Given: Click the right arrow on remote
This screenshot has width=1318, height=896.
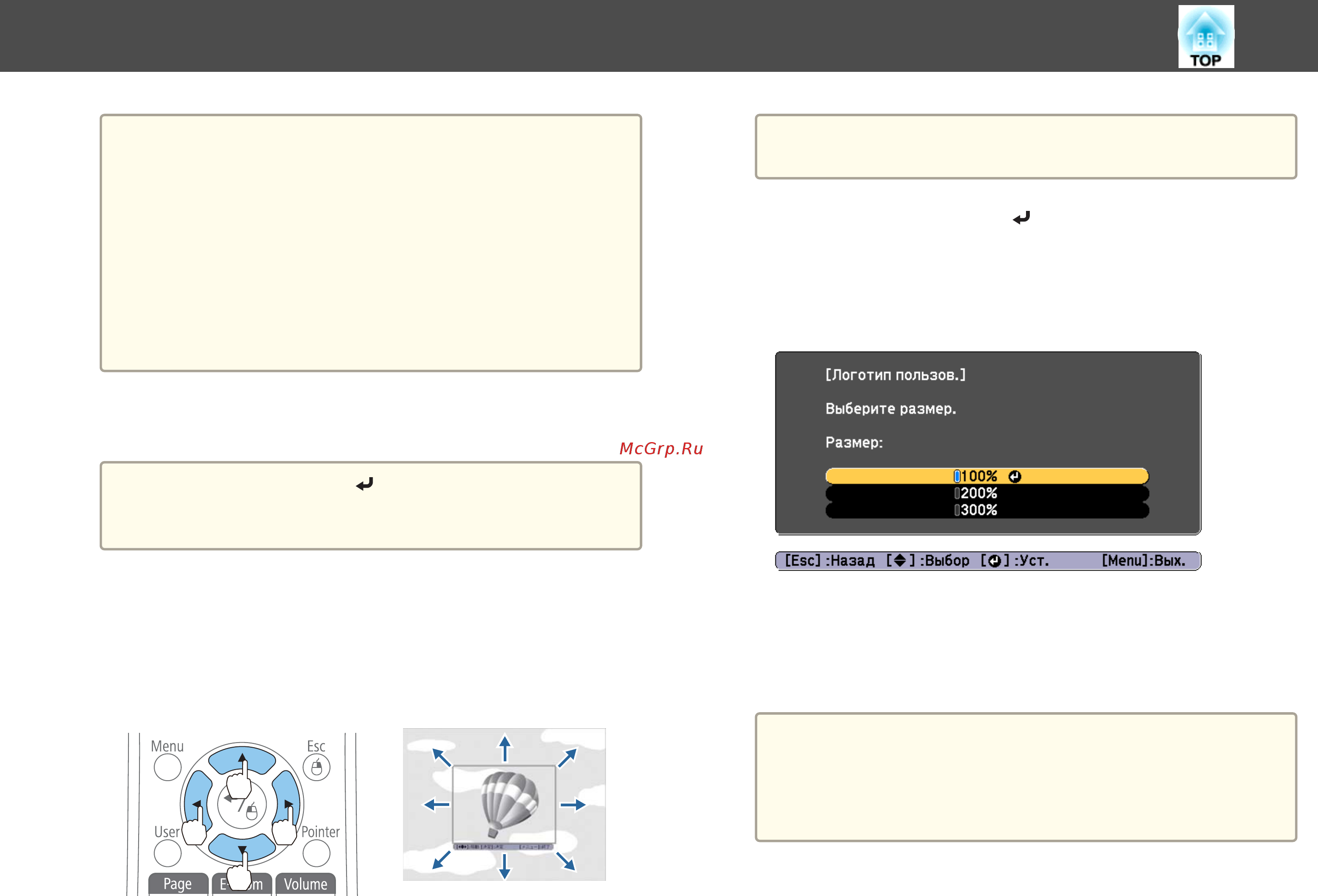Looking at the screenshot, I should [287, 803].
